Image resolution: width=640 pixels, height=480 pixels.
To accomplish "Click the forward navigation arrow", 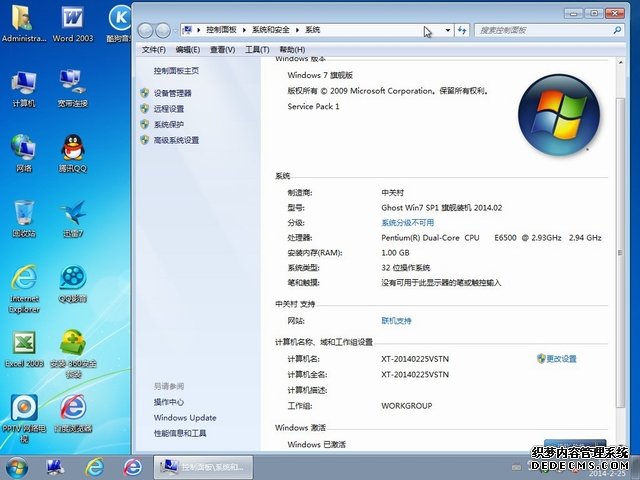I will pyautogui.click(x=163, y=30).
